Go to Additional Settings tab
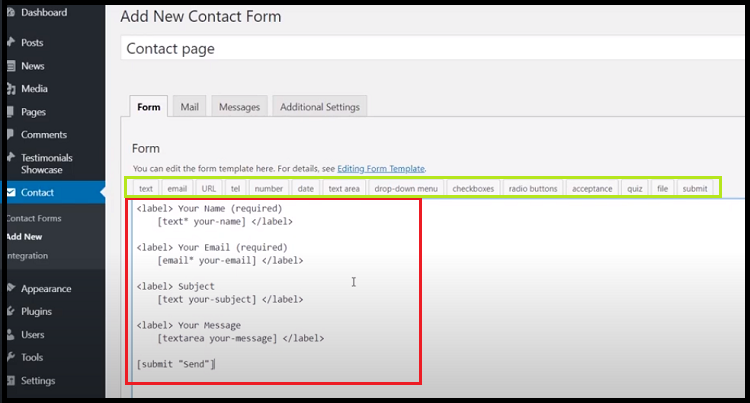750x403 pixels. (x=320, y=107)
